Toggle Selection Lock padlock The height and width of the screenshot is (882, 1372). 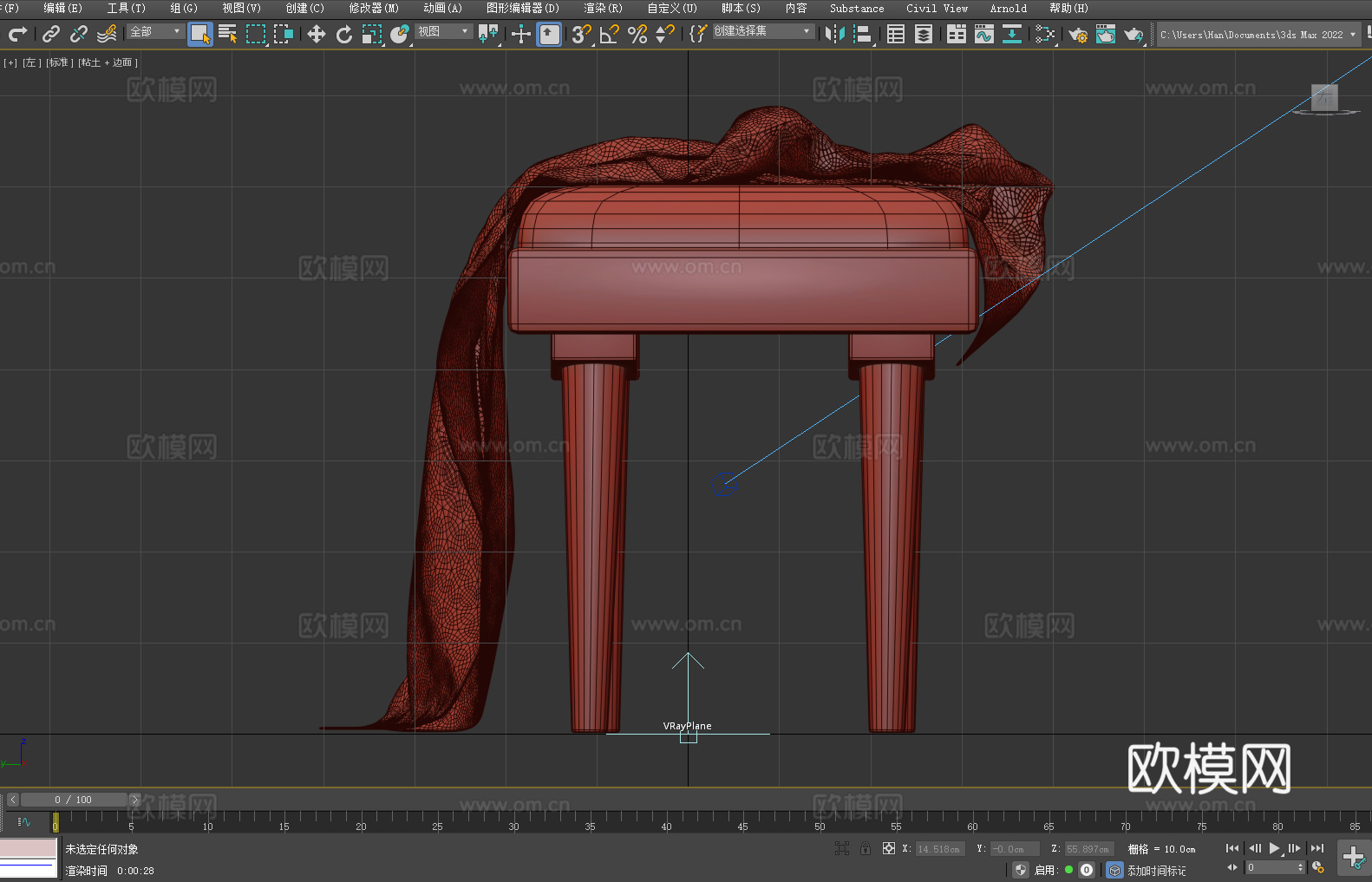click(x=866, y=848)
